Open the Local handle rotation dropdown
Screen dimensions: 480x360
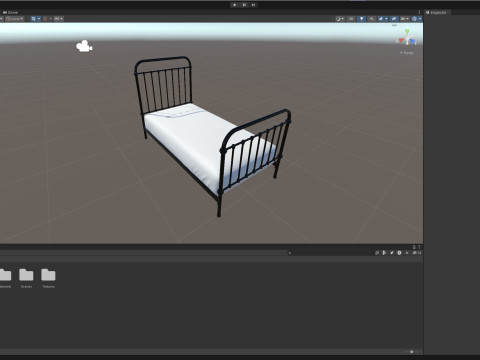tap(14, 19)
